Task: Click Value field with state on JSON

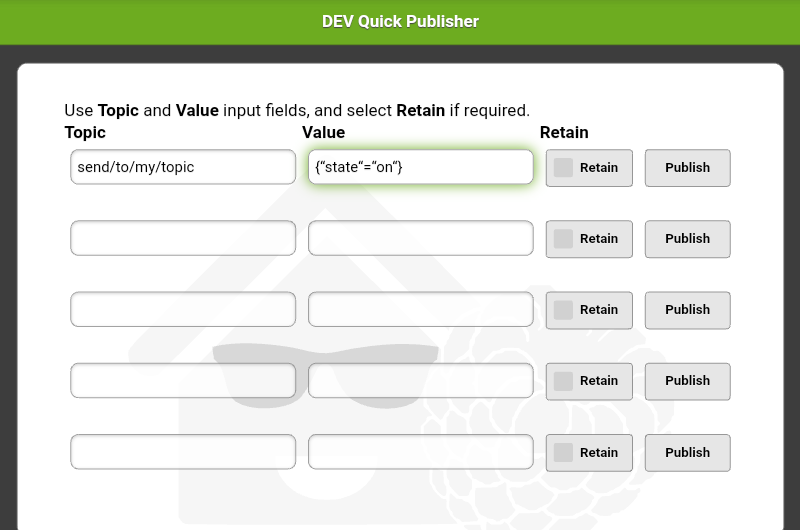Action: point(420,167)
